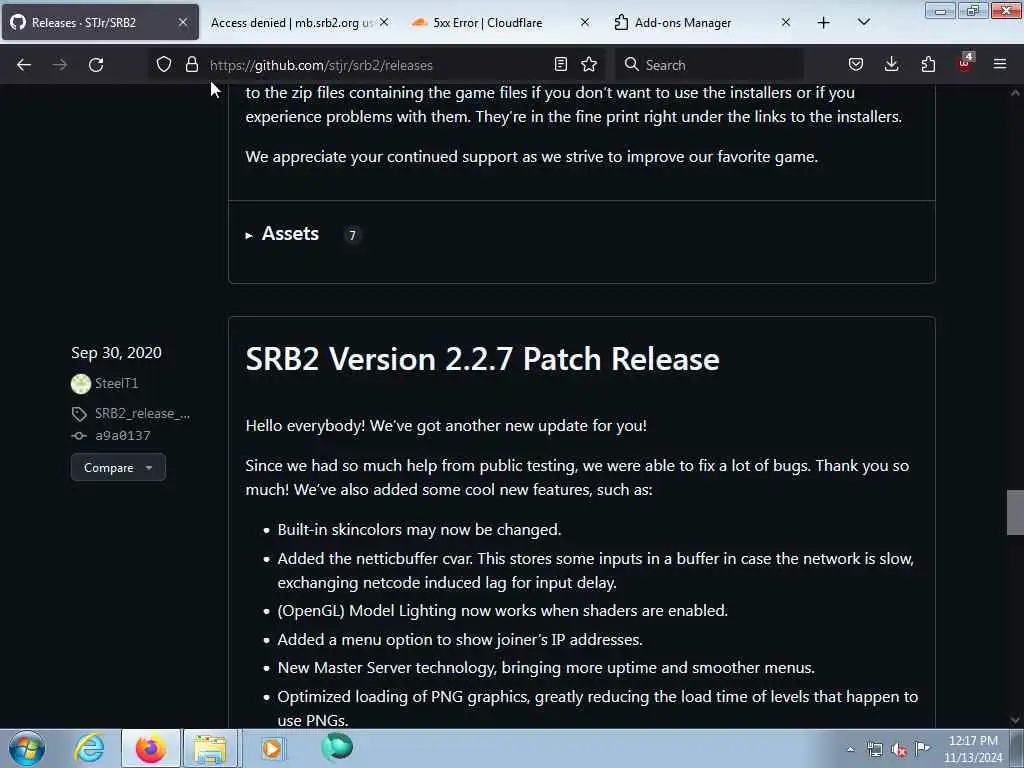The width and height of the screenshot is (1024, 768).
Task: Click the SteelT1 avatar image
Action: (x=81, y=383)
